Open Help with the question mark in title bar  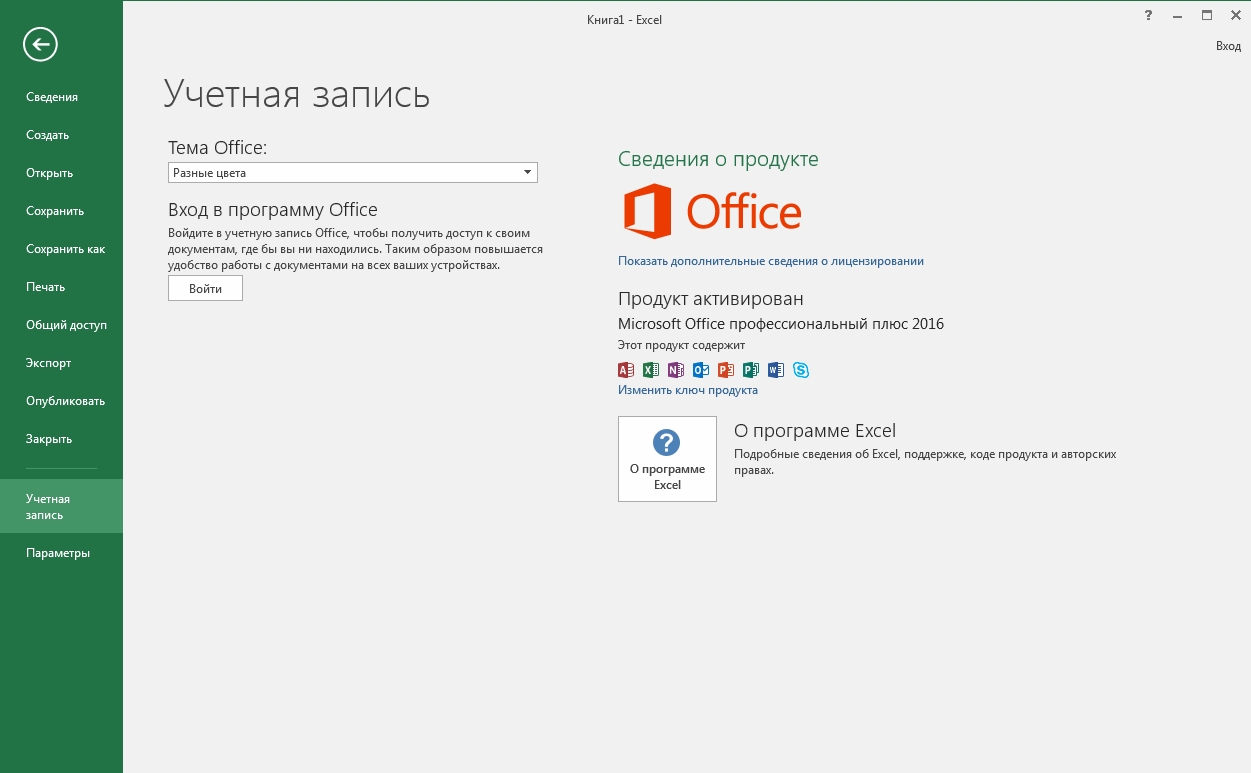[x=1147, y=16]
